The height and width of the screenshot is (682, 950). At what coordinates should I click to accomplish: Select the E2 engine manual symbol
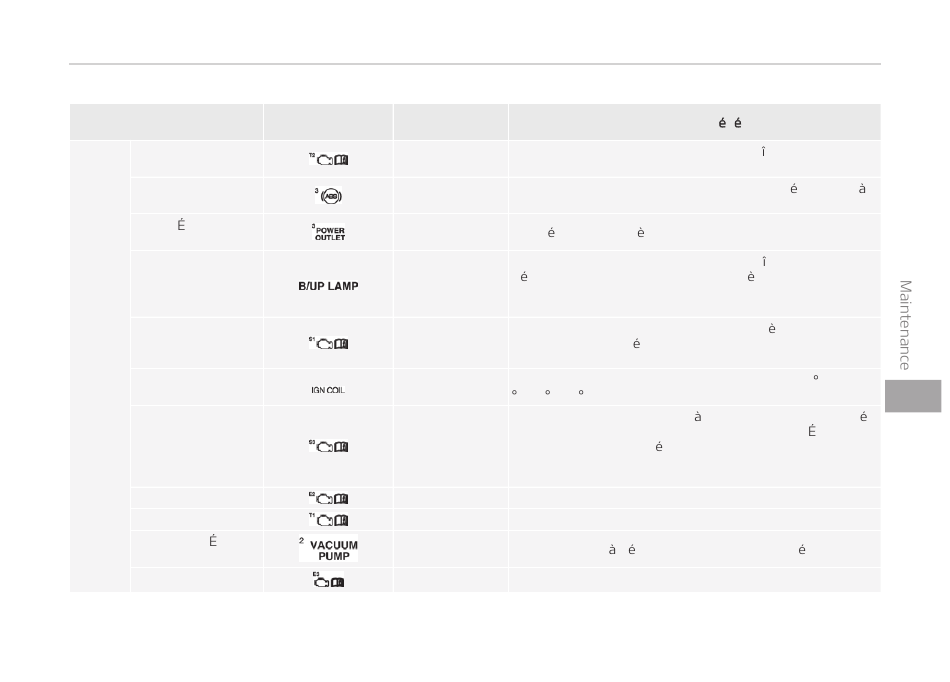328,498
